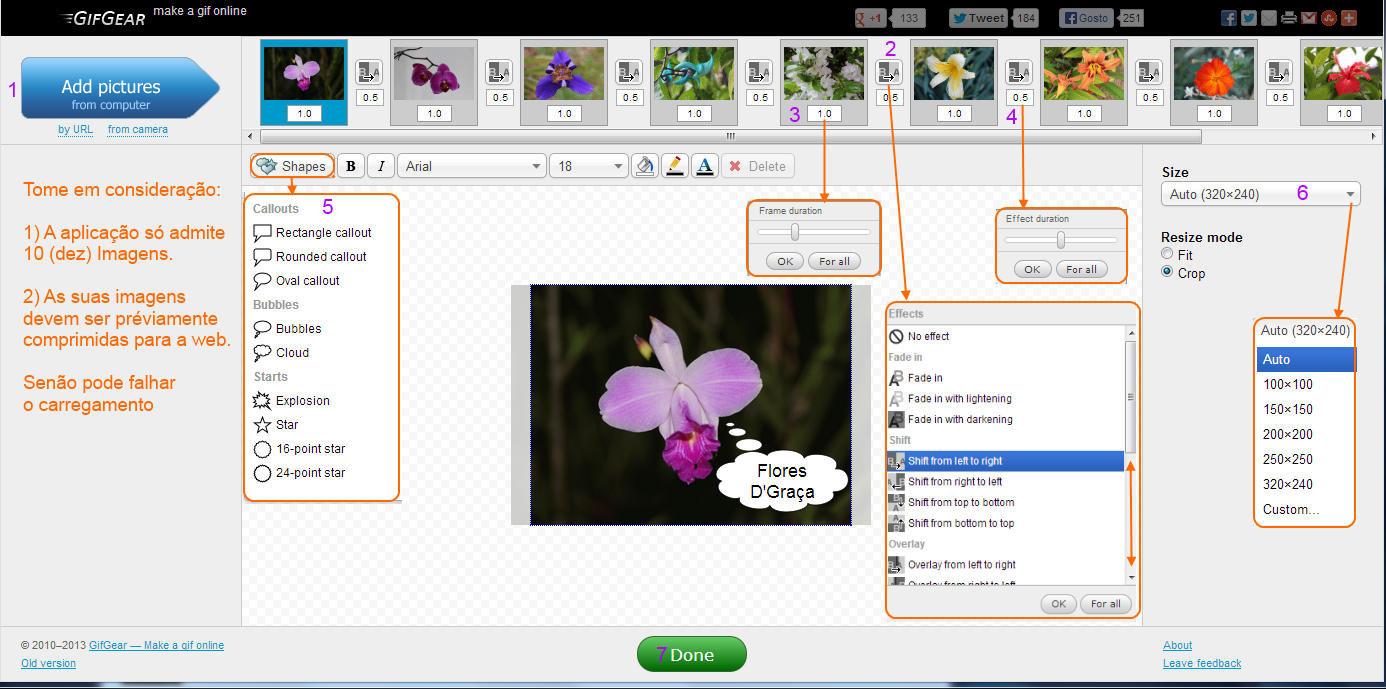
Task: Expand the Size Auto (320×240) dropdown
Action: (1261, 194)
